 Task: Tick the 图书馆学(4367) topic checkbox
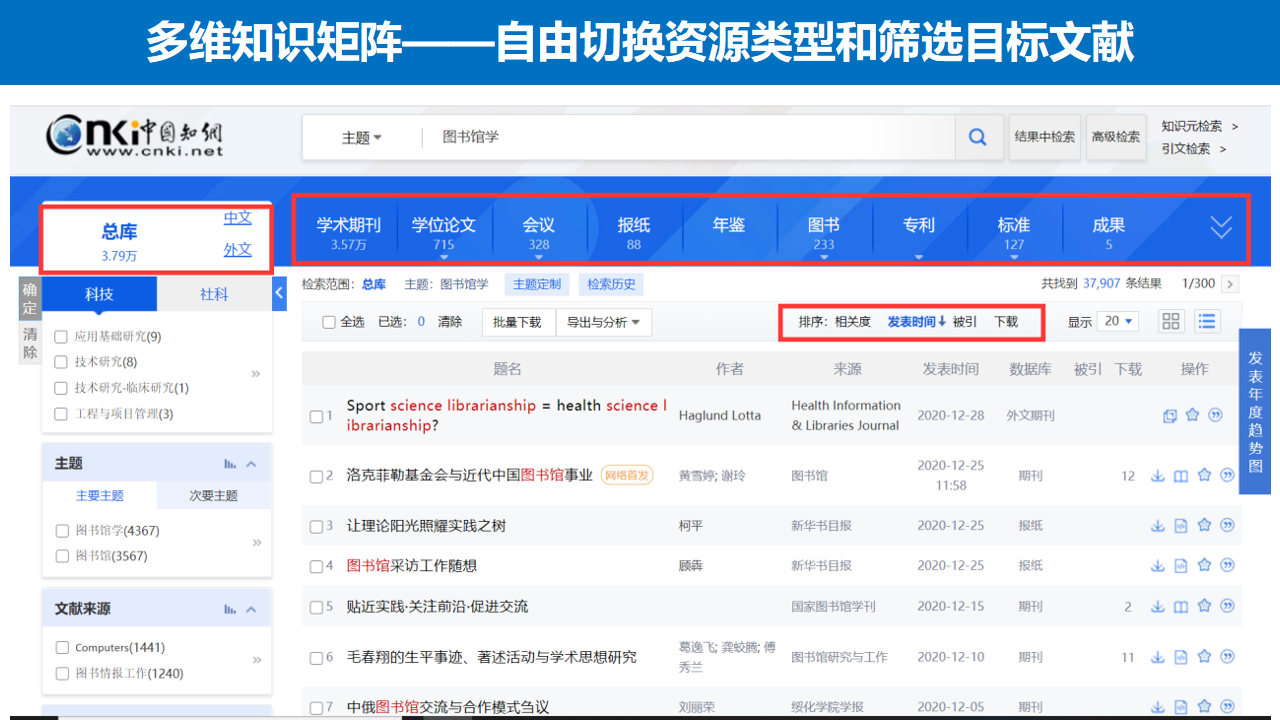62,530
